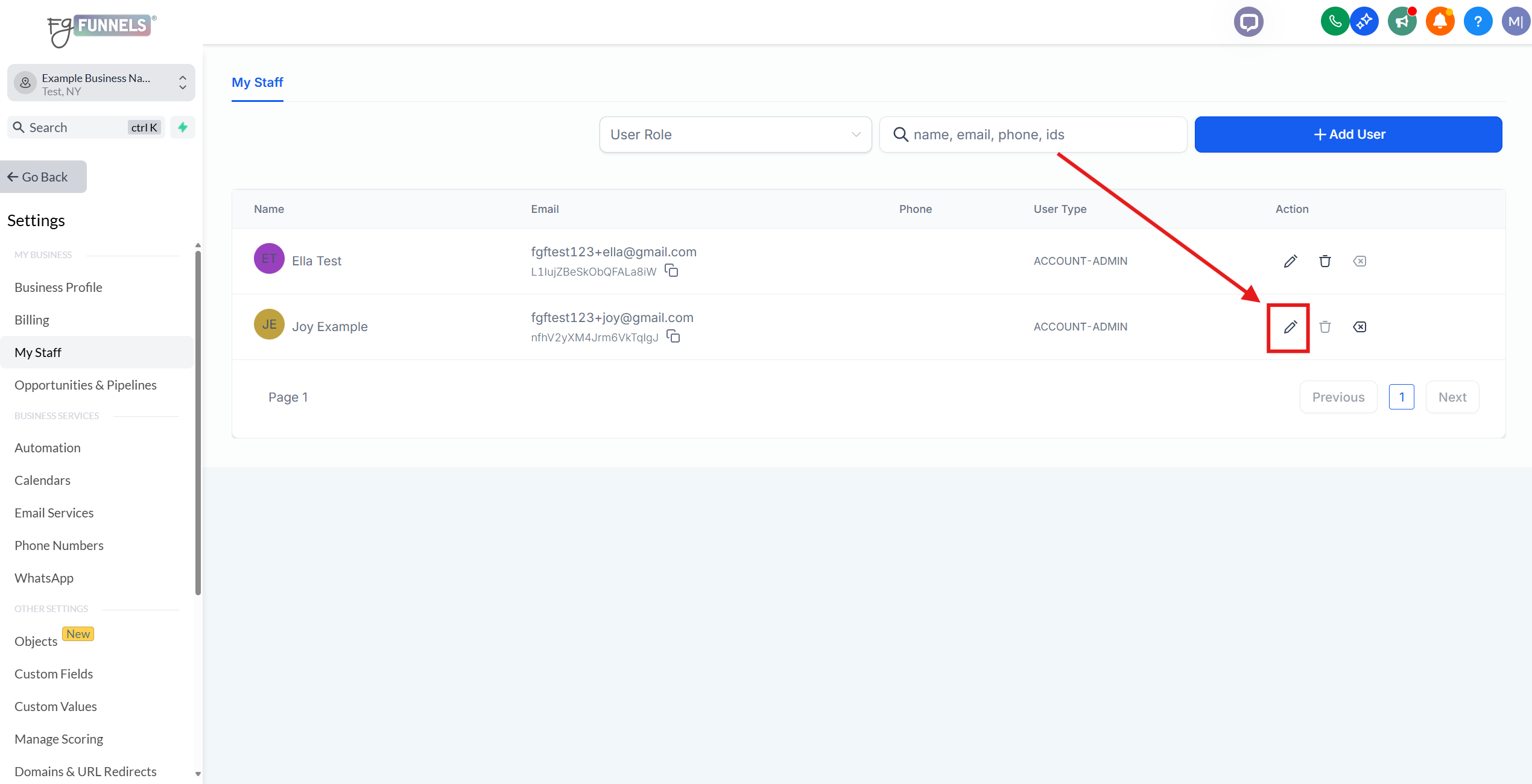Go to Opportunities & Pipelines settings
The image size is (1532, 784).
tap(86, 385)
